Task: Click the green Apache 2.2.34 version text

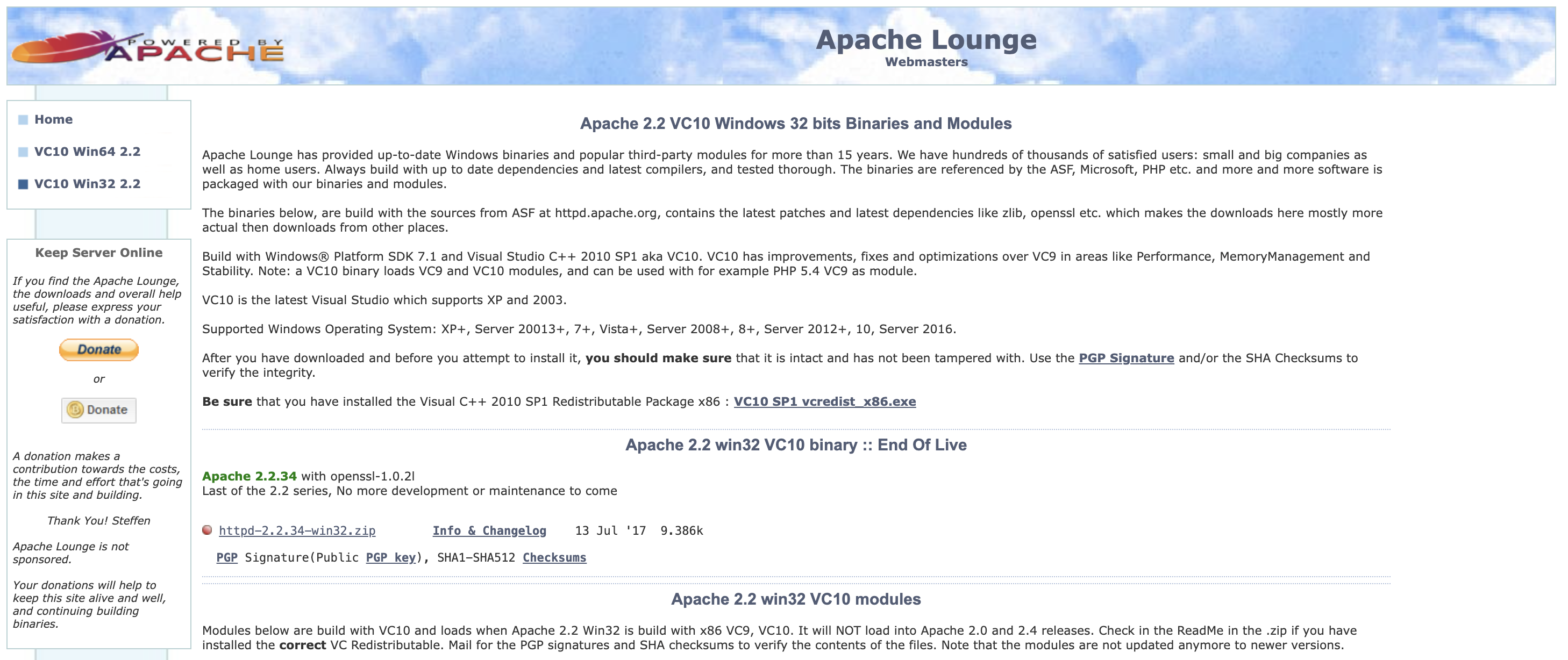Action: [249, 476]
